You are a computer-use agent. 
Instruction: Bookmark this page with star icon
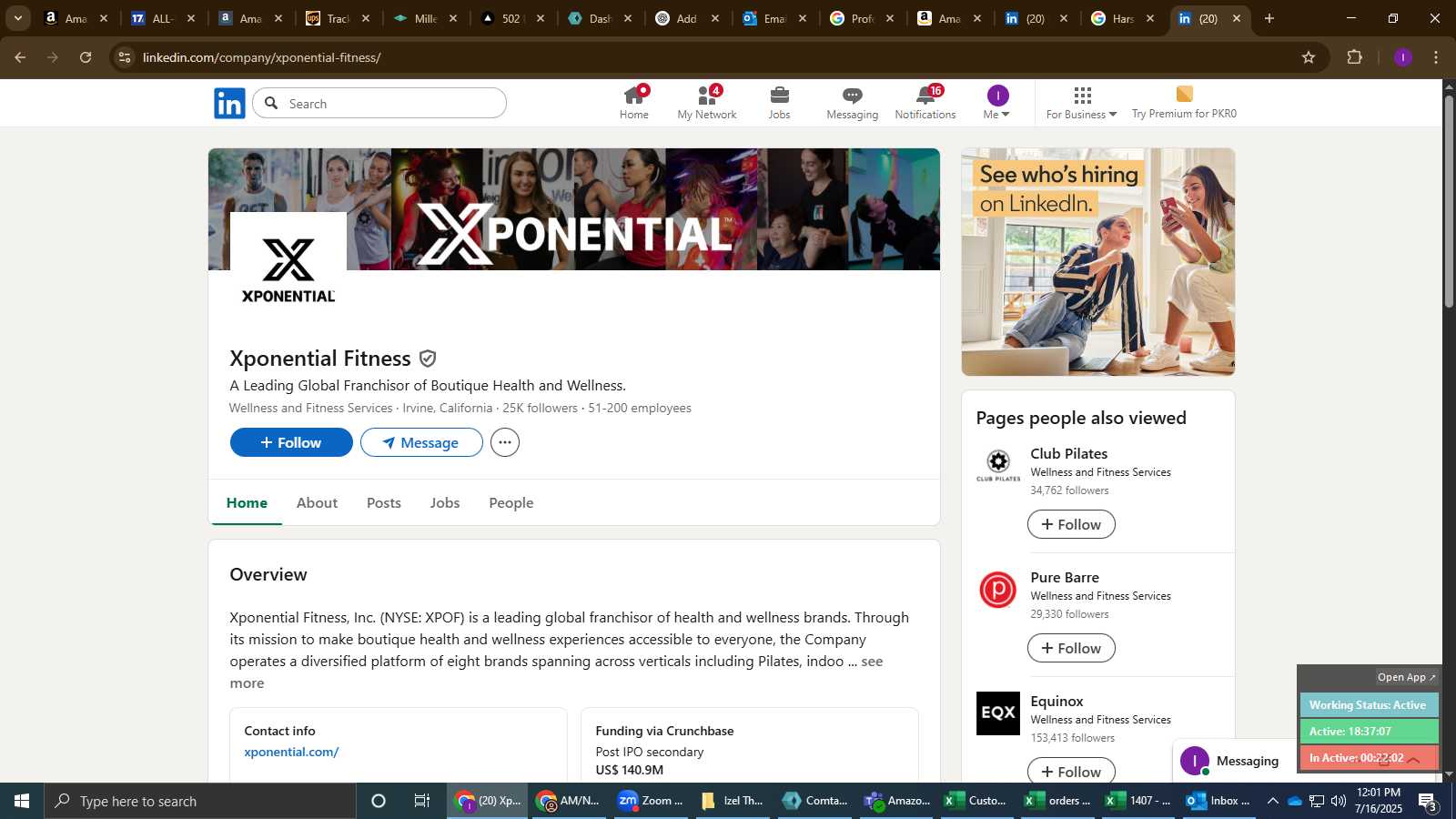pos(1309,57)
